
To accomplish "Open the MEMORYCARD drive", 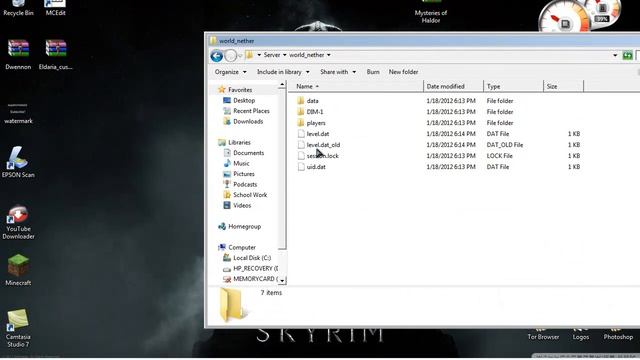I will point(250,279).
